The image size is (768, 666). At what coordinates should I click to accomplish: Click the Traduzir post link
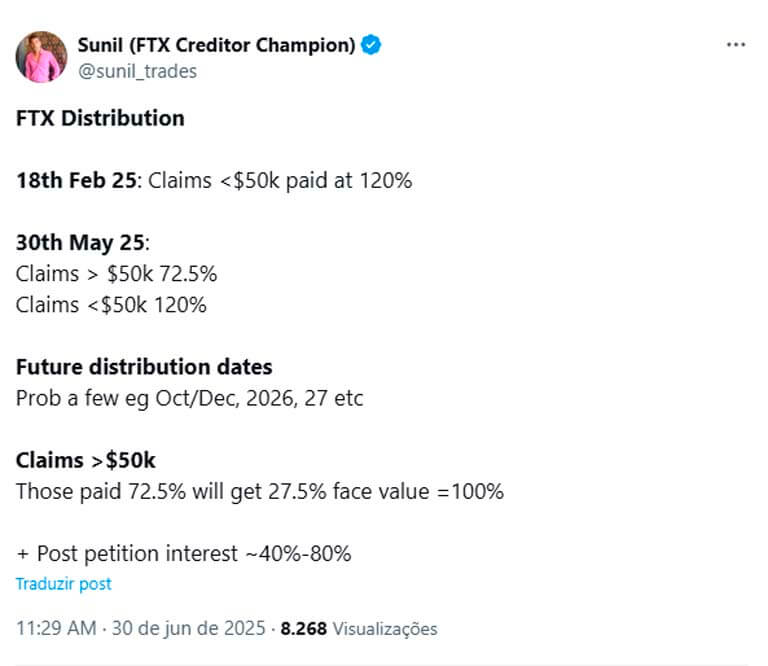(64, 584)
